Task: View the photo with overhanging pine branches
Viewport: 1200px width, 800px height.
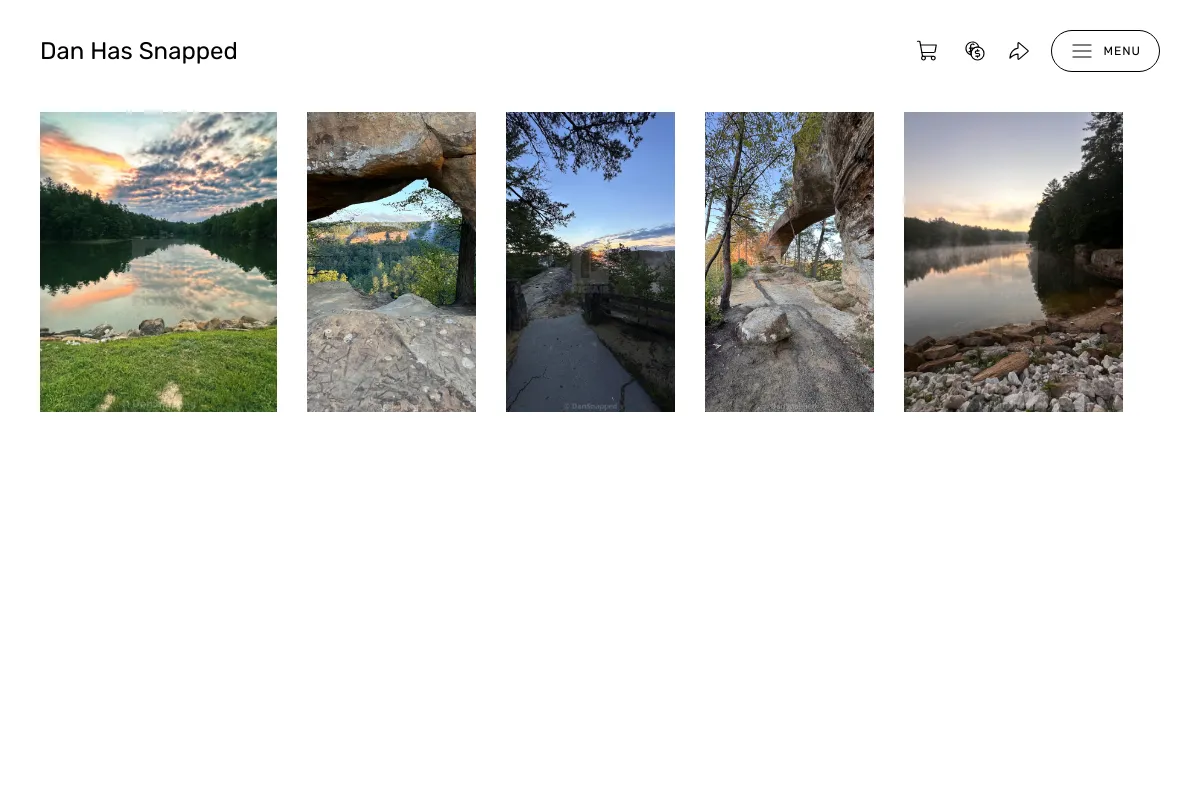Action: coord(590,262)
